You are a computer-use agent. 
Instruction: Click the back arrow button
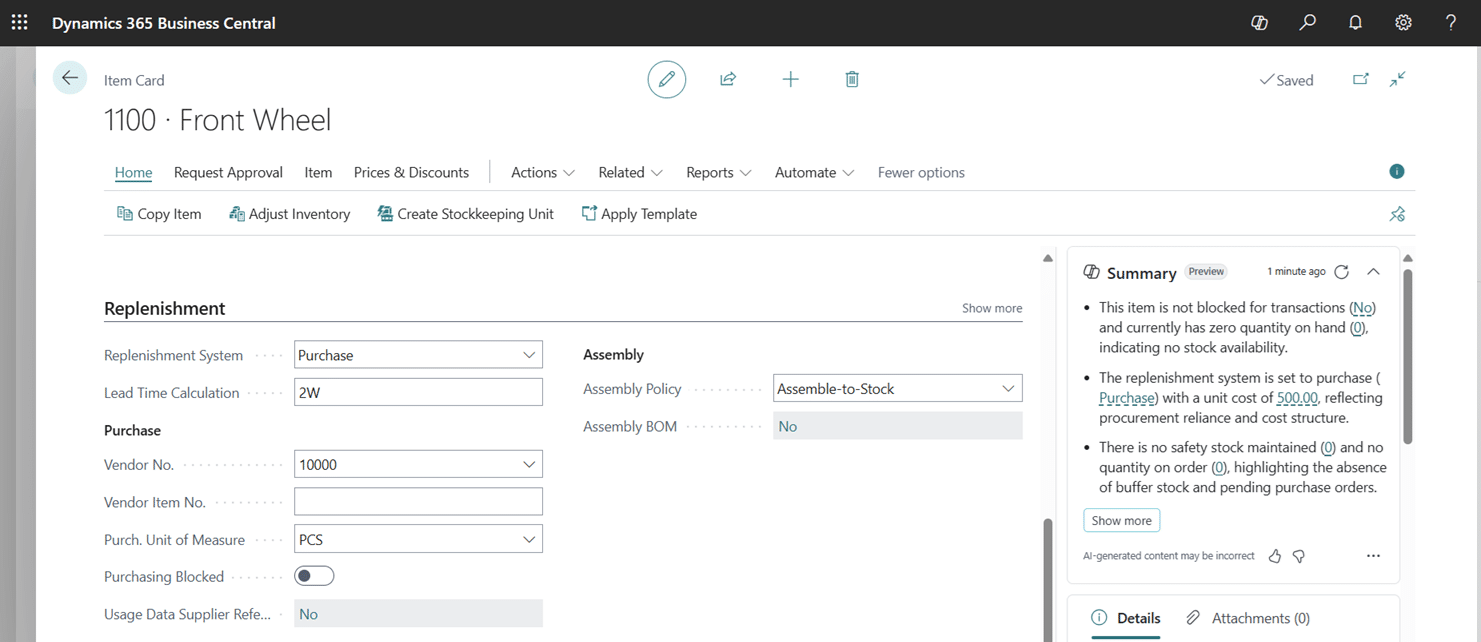click(70, 78)
